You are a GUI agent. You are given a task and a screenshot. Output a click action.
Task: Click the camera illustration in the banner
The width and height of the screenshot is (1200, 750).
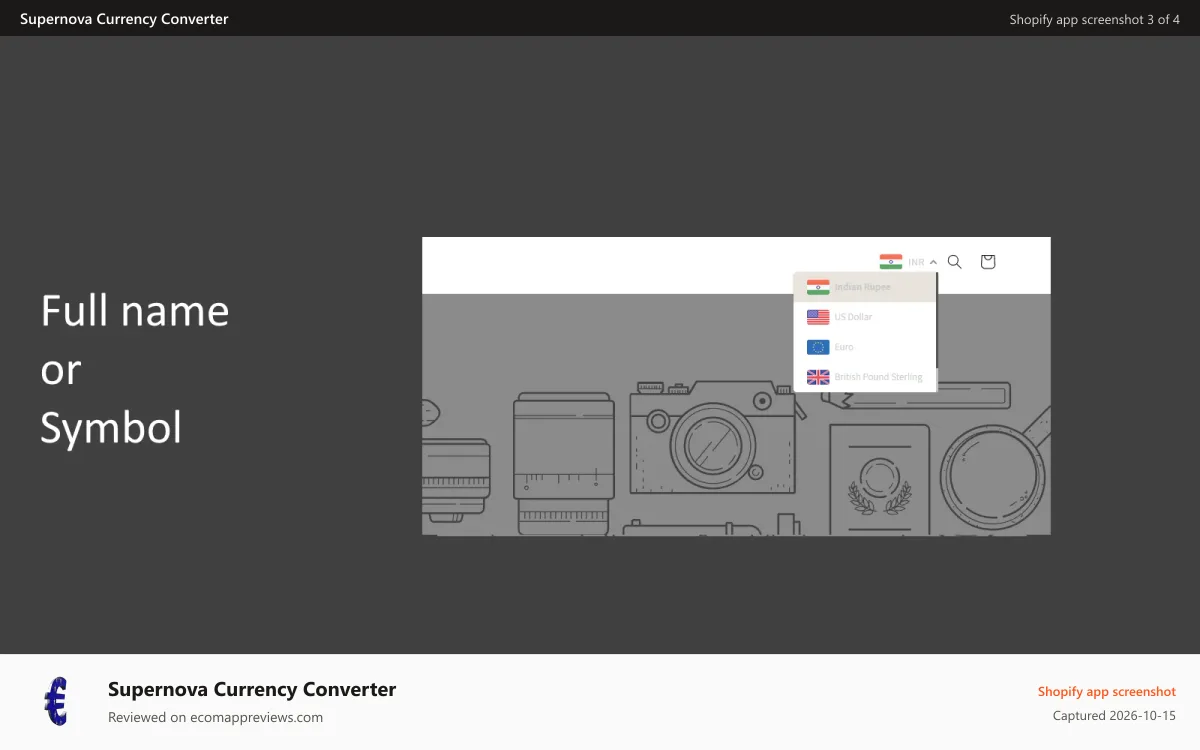712,435
